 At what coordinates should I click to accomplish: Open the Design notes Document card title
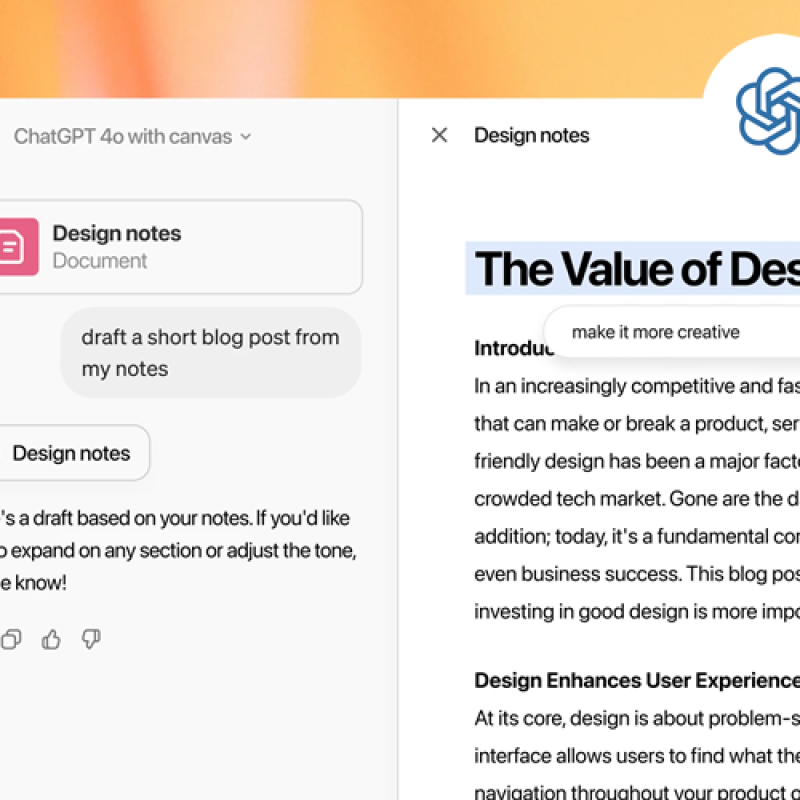pyautogui.click(x=117, y=234)
